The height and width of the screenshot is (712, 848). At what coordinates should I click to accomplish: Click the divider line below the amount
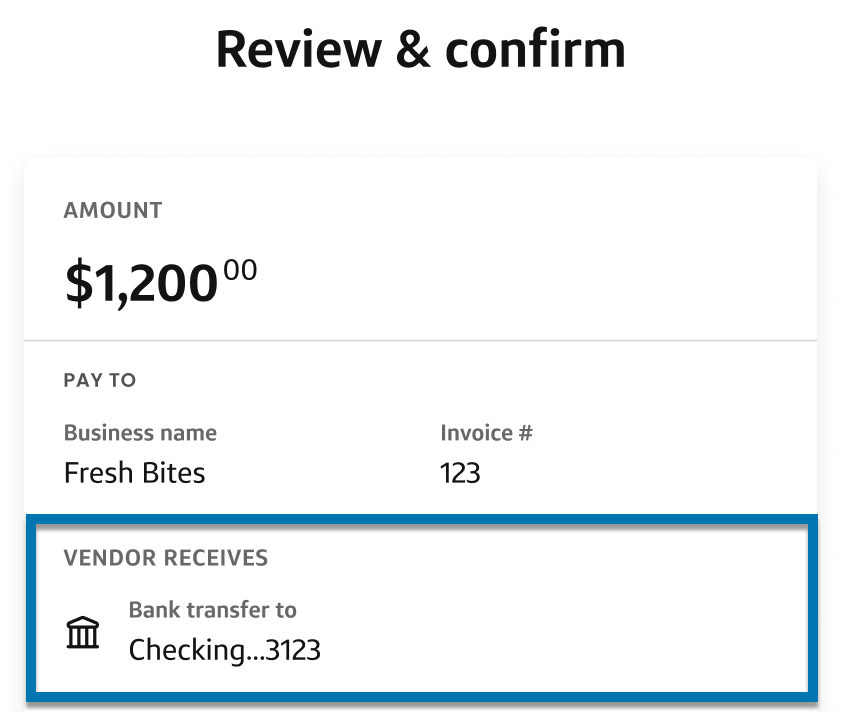click(420, 341)
